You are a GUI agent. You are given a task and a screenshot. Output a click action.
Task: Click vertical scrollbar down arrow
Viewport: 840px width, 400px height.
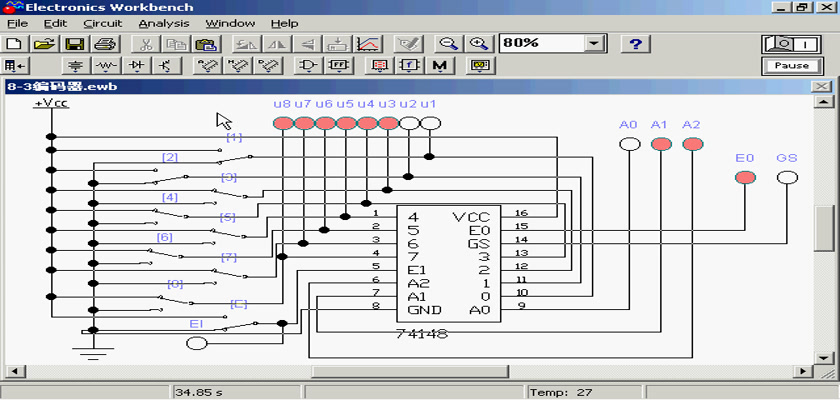pos(824,358)
